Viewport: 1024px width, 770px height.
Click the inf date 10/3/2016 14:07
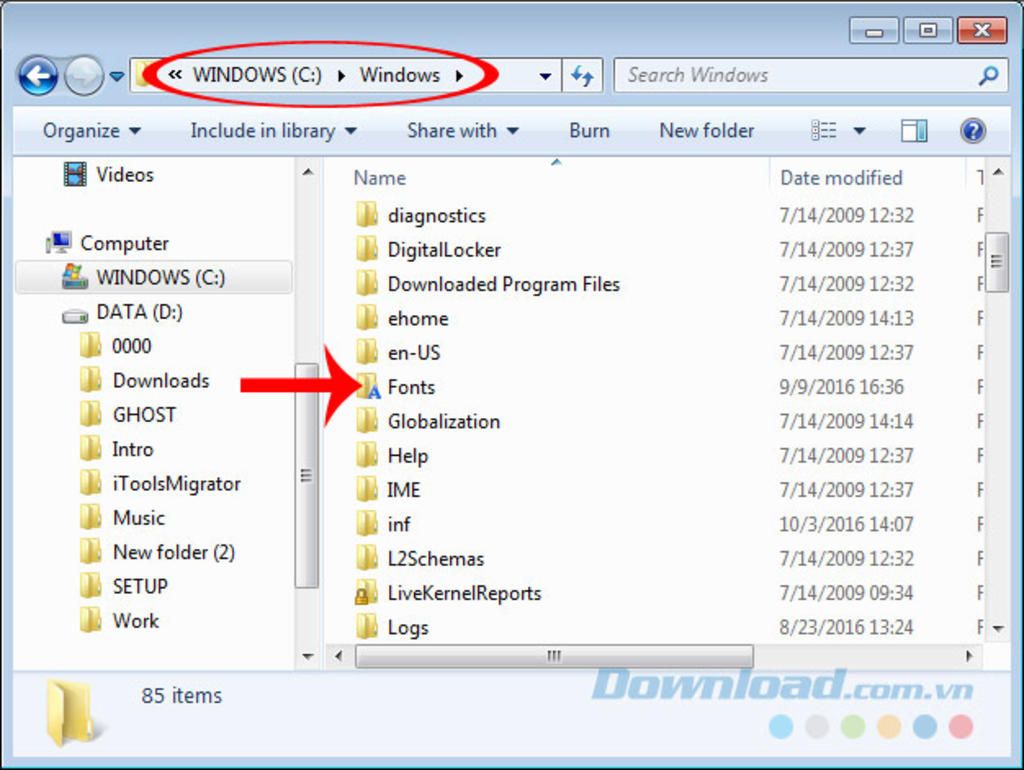(846, 524)
